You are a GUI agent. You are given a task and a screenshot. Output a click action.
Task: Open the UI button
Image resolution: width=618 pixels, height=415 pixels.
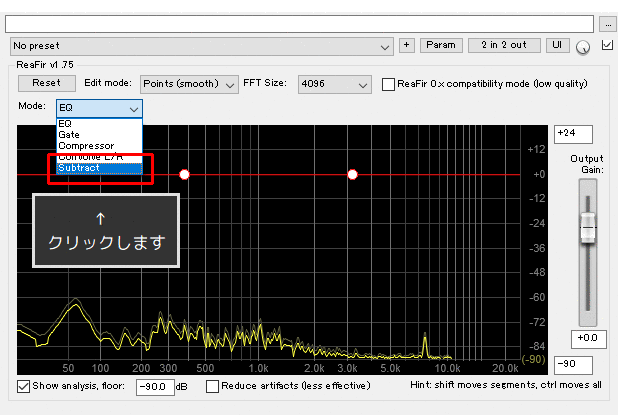pyautogui.click(x=558, y=45)
